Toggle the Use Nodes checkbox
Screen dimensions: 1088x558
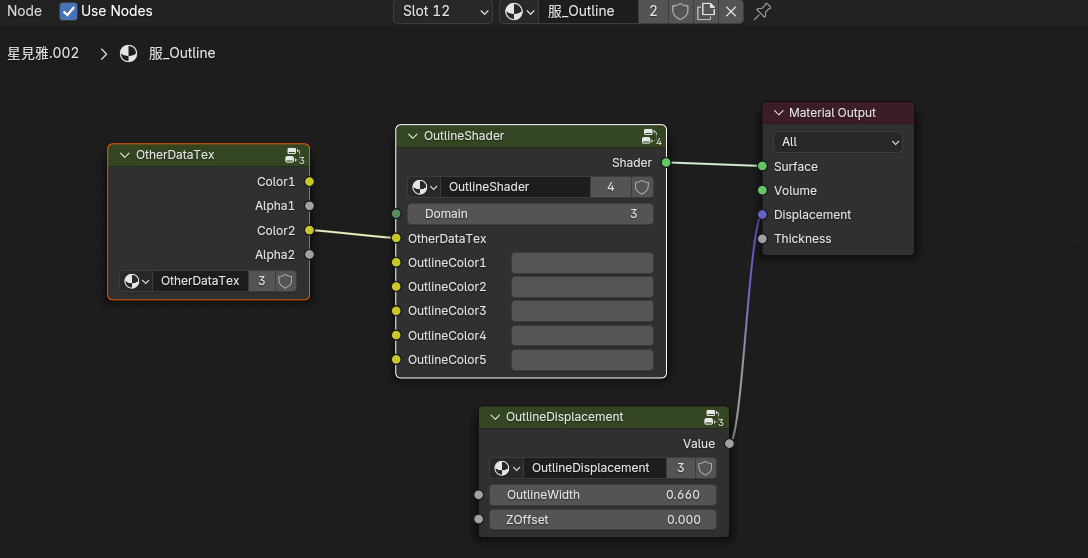click(68, 12)
